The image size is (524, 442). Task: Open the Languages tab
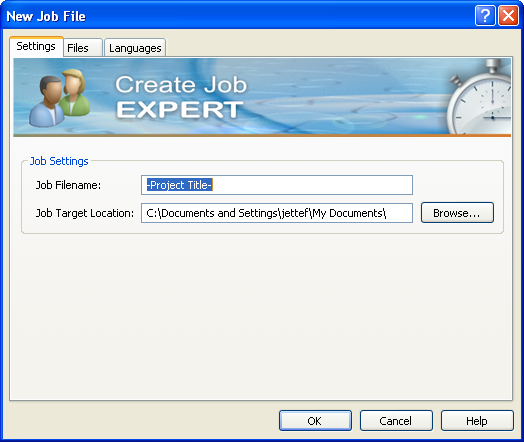[135, 48]
